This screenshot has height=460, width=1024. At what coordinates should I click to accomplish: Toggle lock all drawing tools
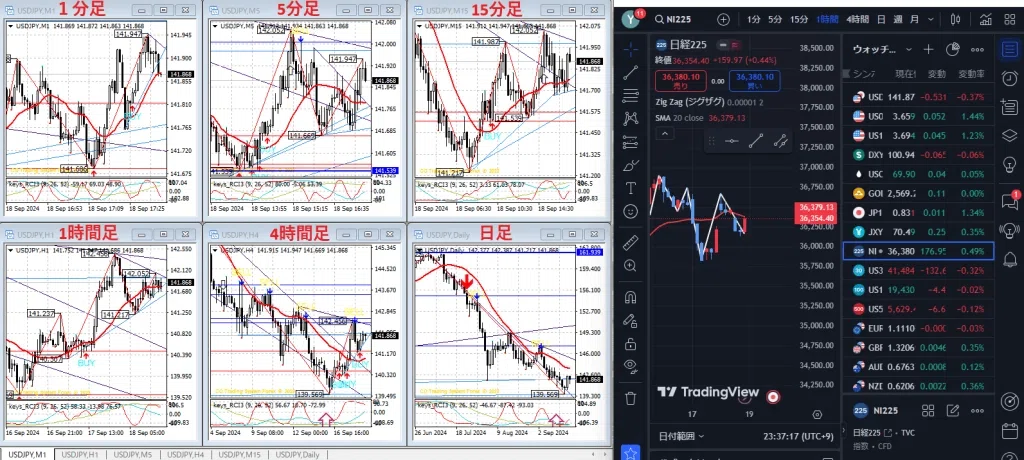[631, 343]
